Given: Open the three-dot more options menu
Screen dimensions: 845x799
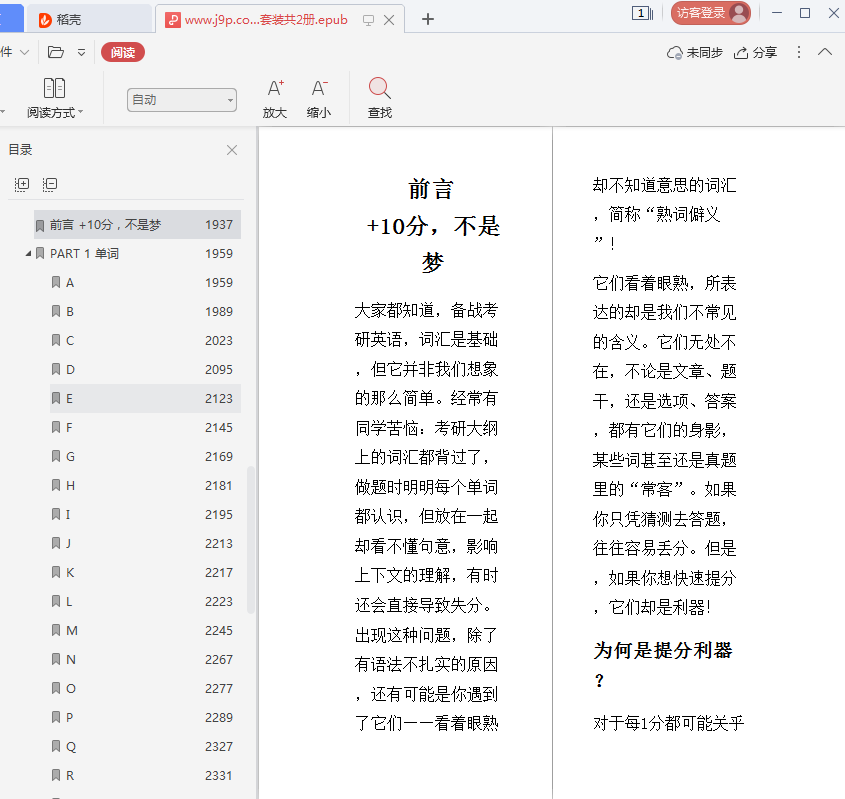Looking at the screenshot, I should pyautogui.click(x=799, y=53).
